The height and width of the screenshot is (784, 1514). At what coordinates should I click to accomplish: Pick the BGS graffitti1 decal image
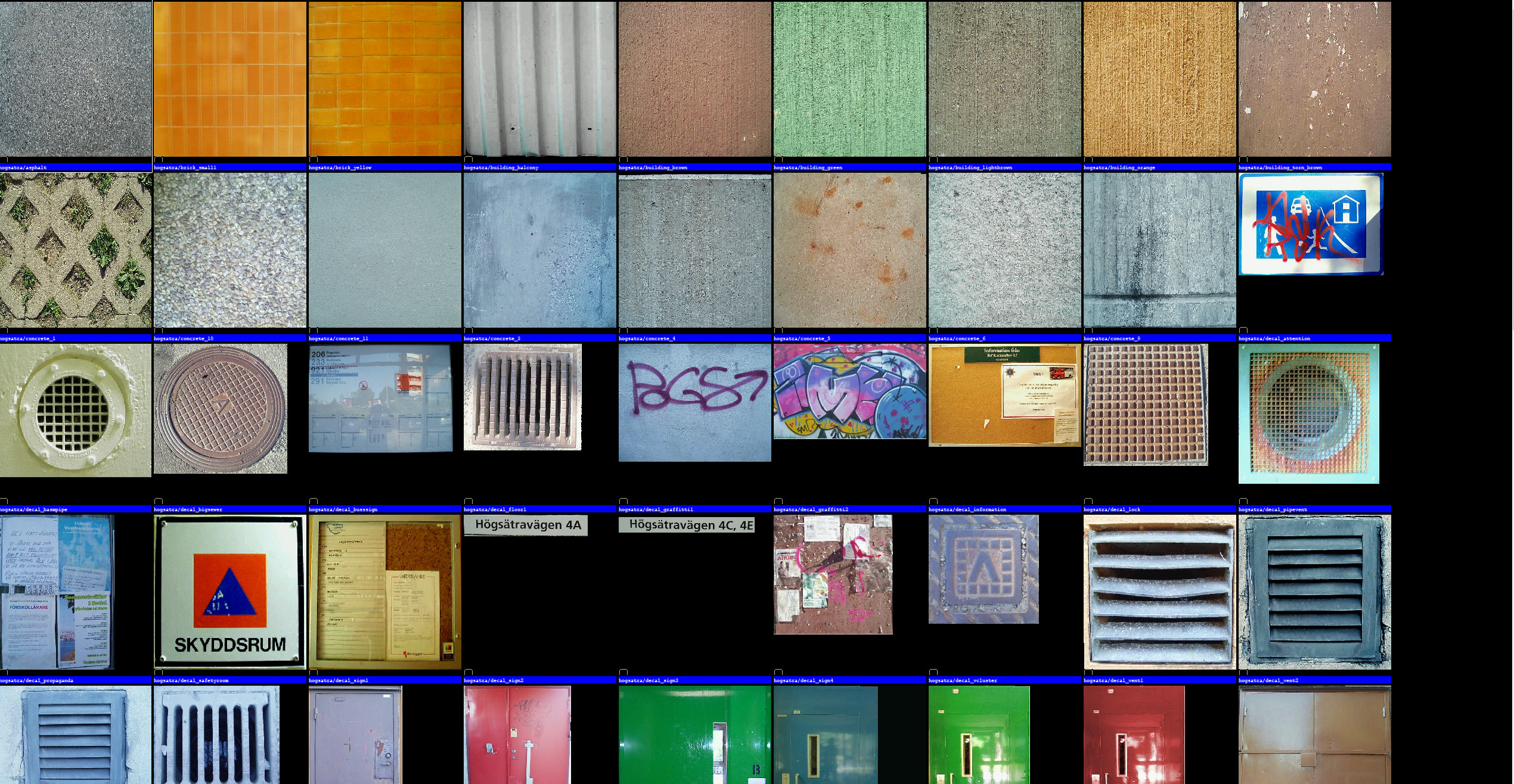coord(694,403)
